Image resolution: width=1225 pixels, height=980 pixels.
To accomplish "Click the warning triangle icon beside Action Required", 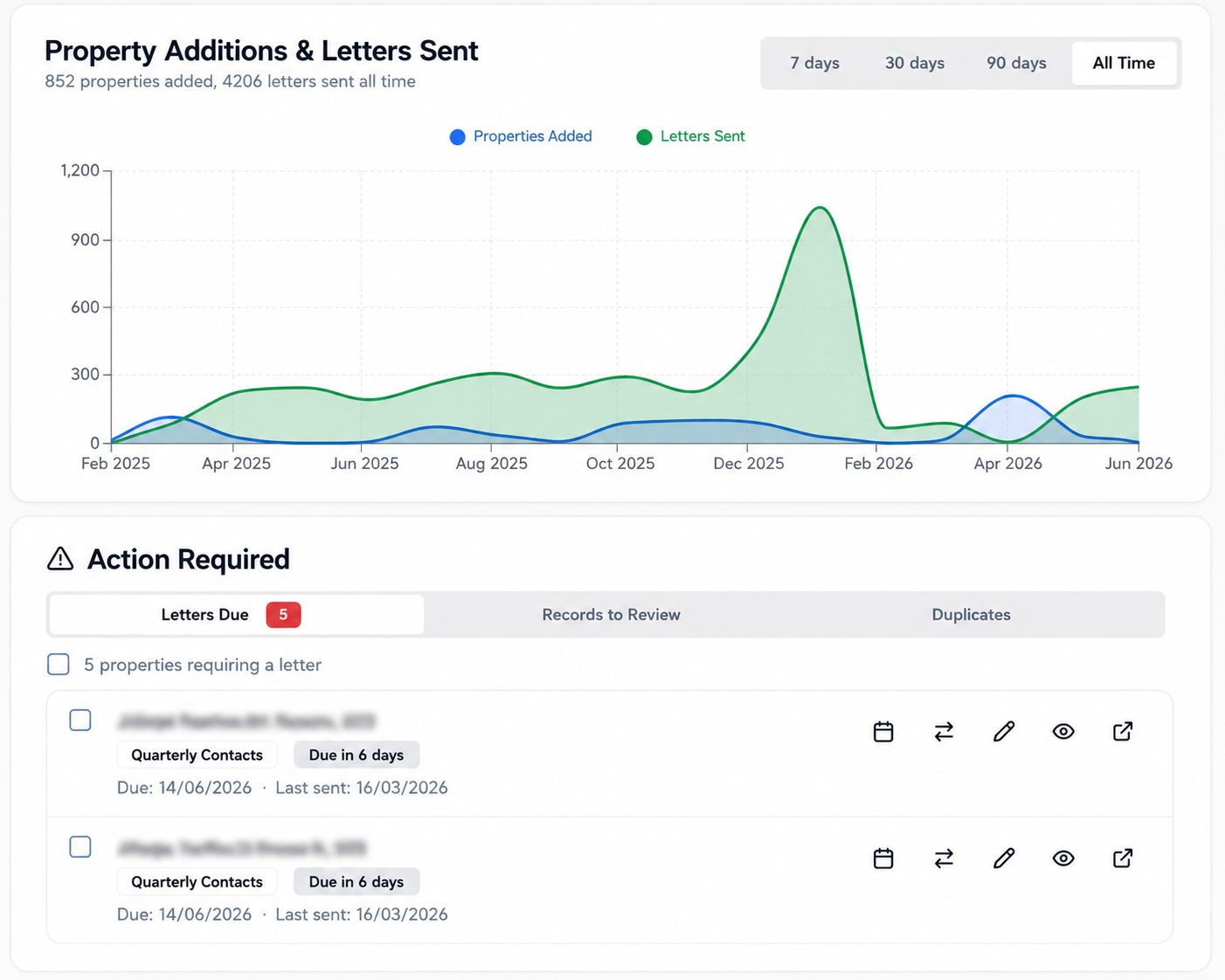I will pos(60,559).
